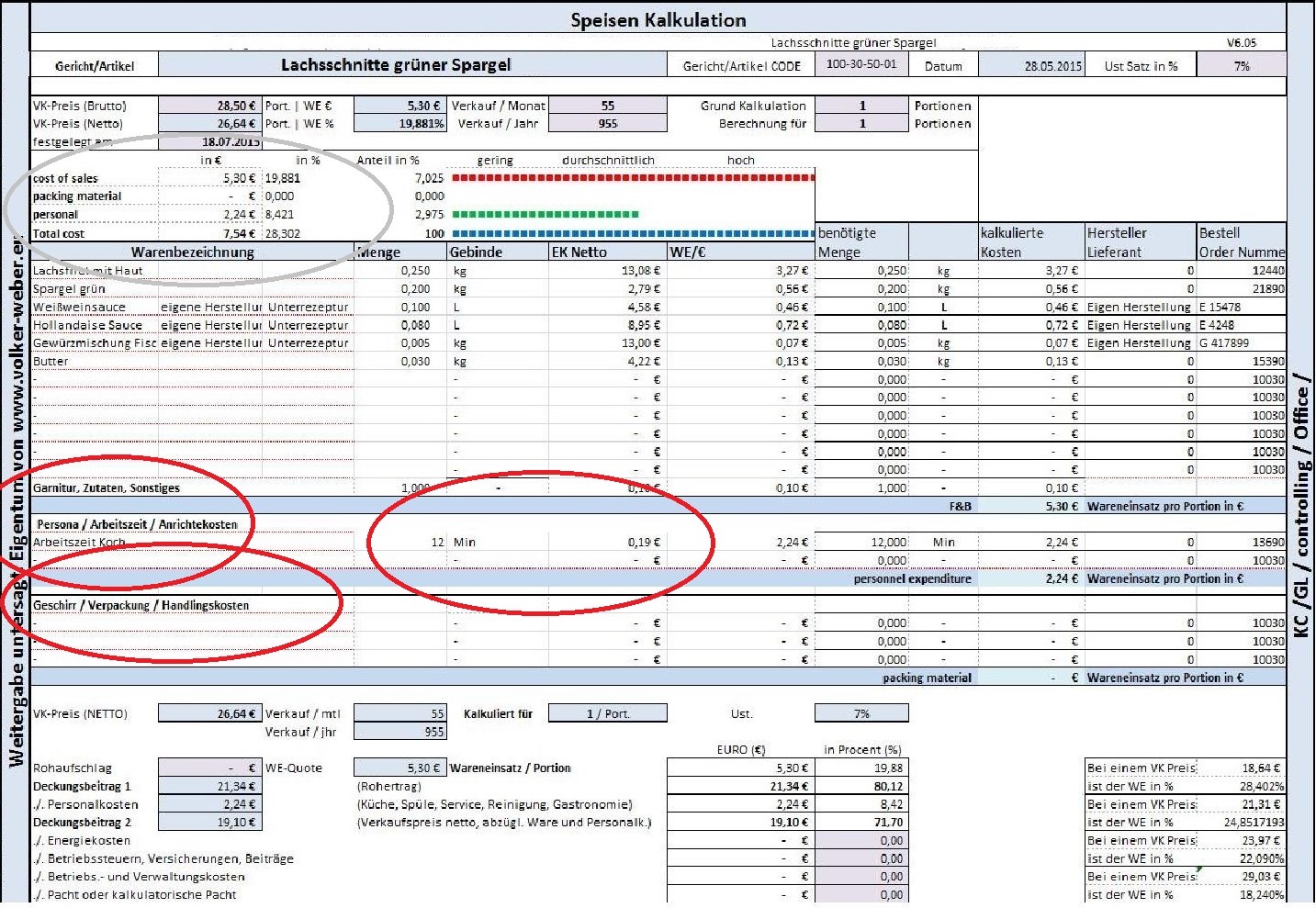Click the VK-Preis (Brutto) value 28,50 €
Image resolution: width=1316 pixels, height=908 pixels.
coord(210,106)
